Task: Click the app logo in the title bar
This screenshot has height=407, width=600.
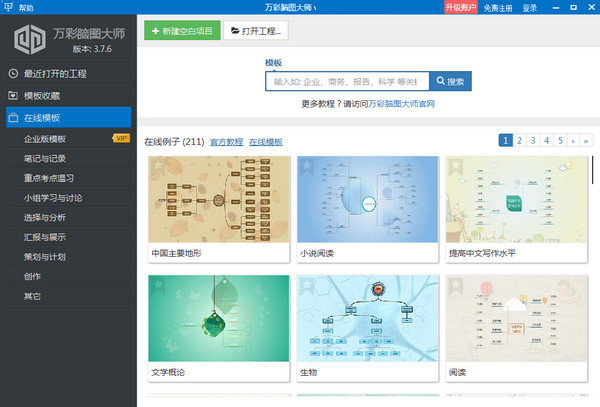Action: click(x=8, y=7)
